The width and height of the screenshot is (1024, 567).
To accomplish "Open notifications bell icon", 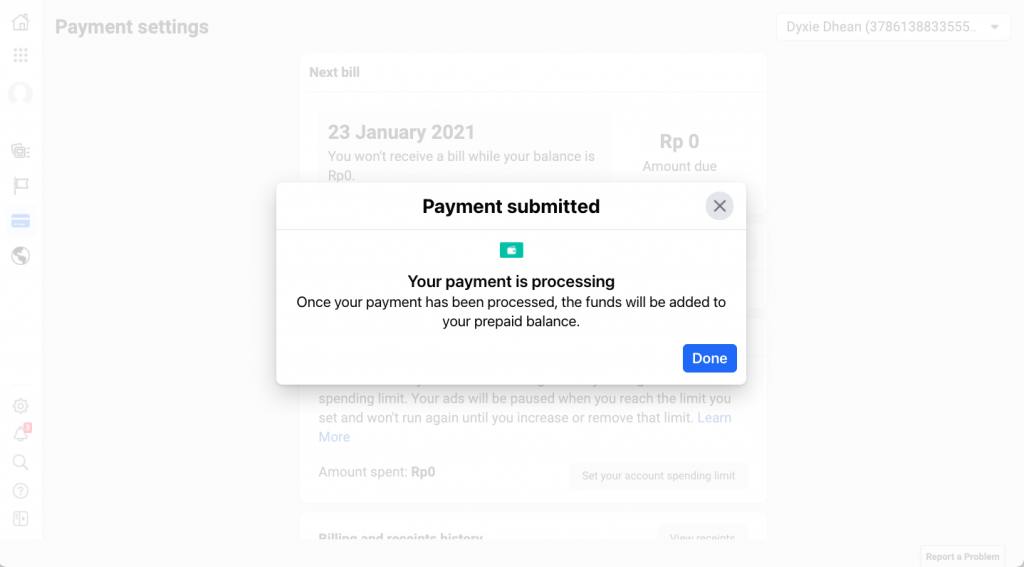I will [20, 434].
